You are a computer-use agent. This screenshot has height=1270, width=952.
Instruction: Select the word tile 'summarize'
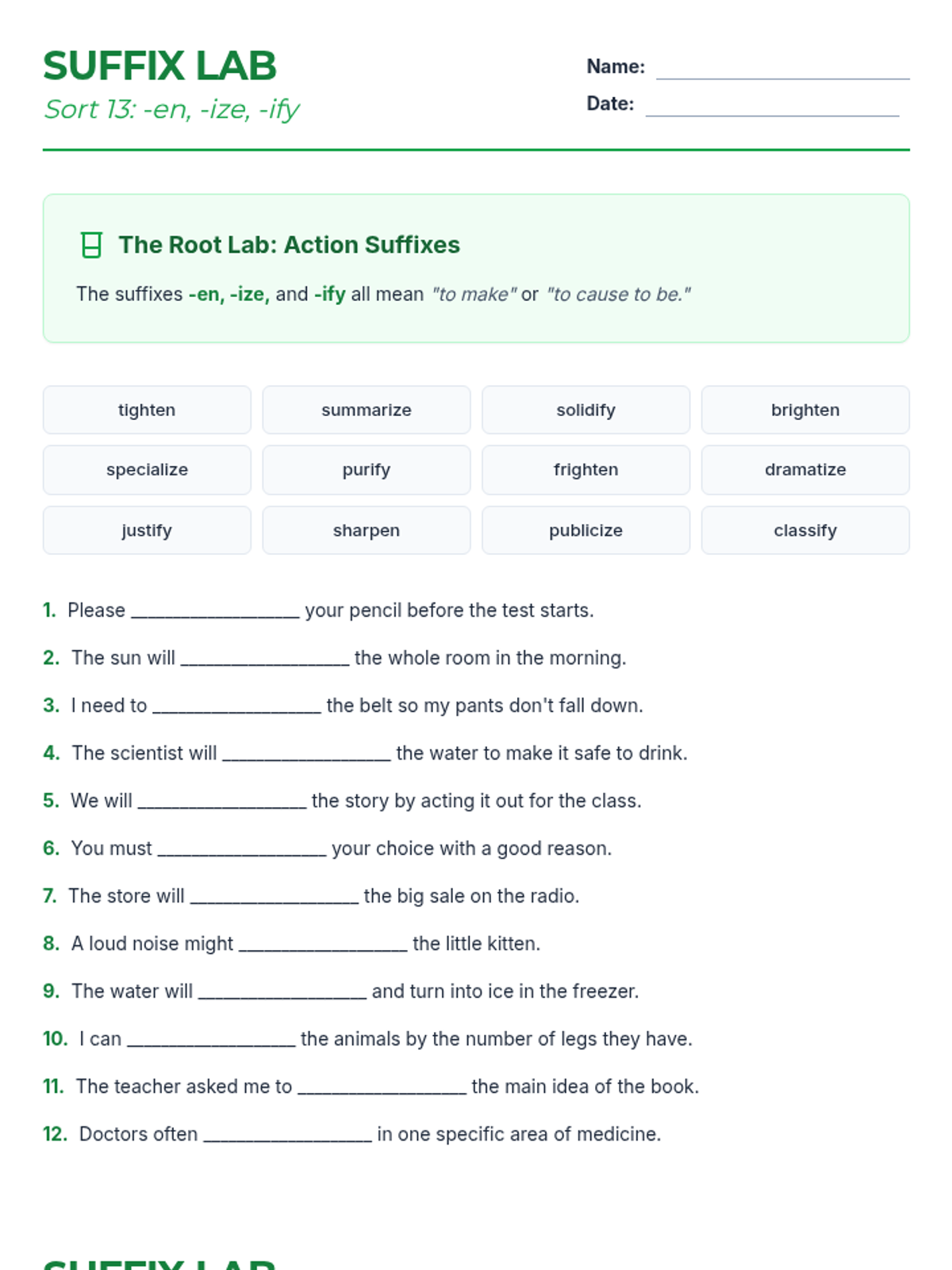pyautogui.click(x=367, y=410)
